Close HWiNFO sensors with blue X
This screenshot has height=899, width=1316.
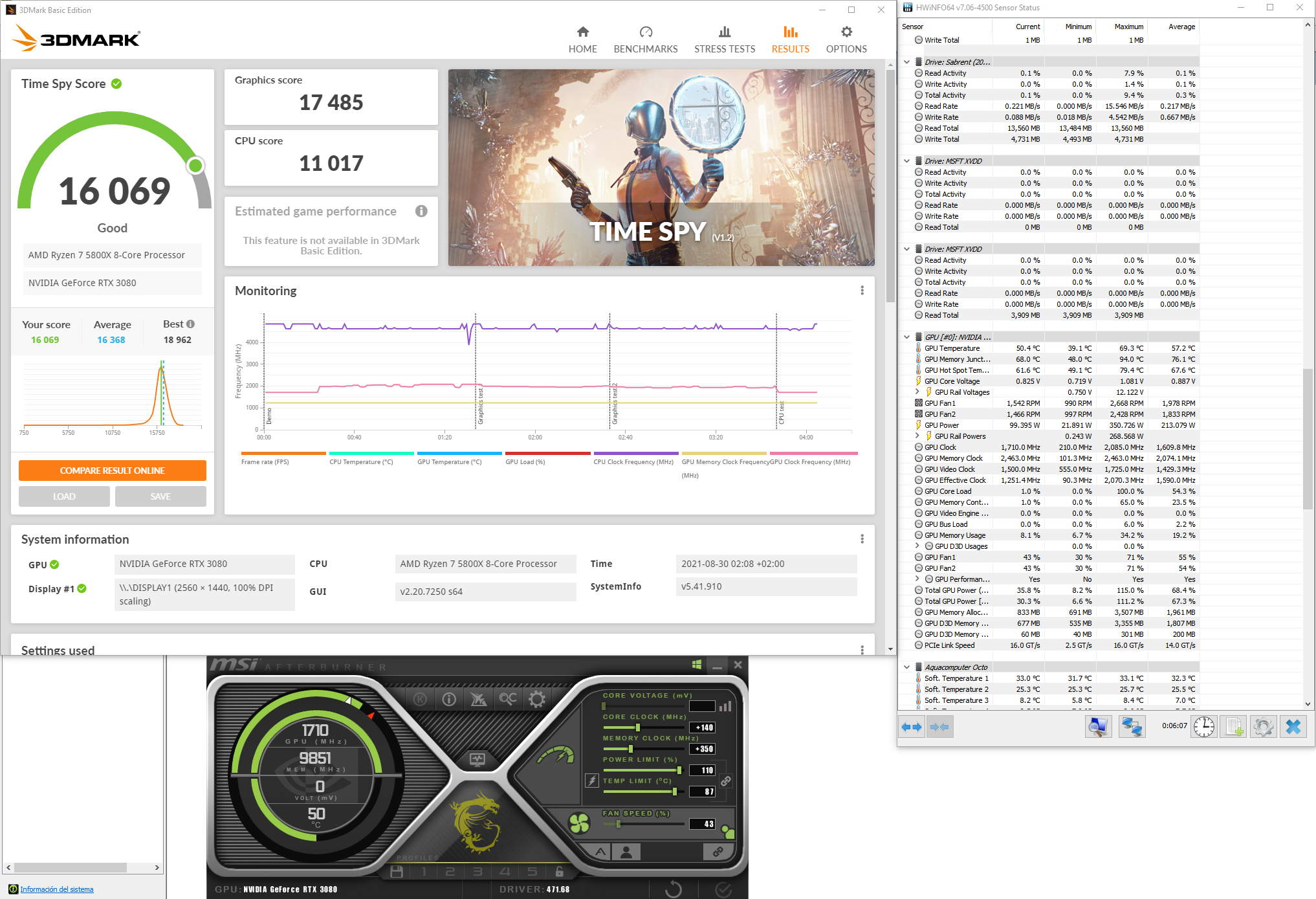[x=1293, y=727]
